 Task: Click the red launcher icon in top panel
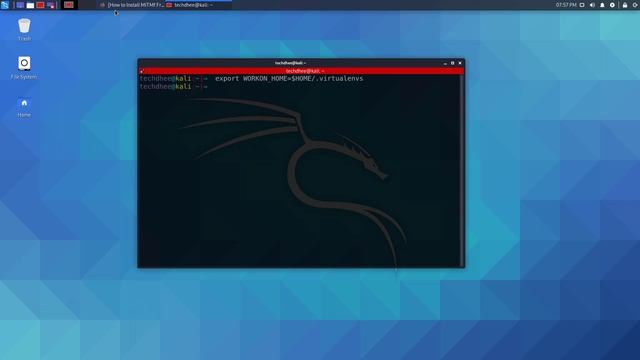tap(40, 5)
